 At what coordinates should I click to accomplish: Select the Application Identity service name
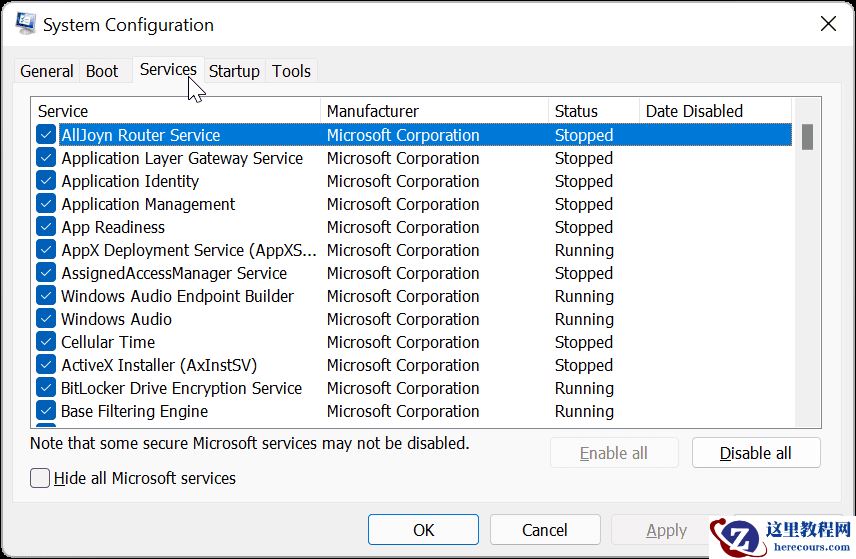click(130, 181)
